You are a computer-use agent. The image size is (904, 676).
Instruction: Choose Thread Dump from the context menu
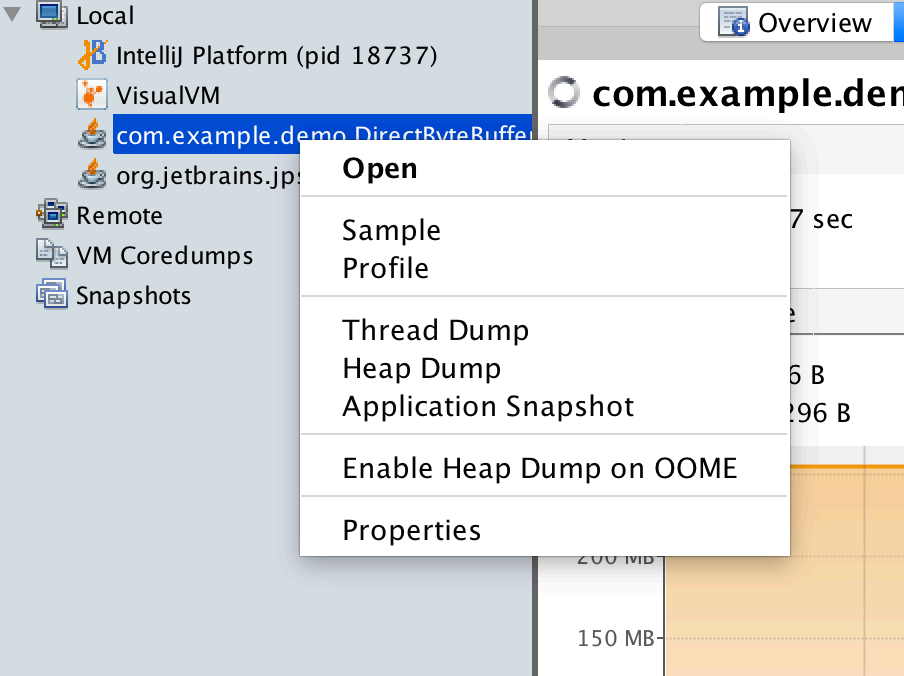coord(545,330)
